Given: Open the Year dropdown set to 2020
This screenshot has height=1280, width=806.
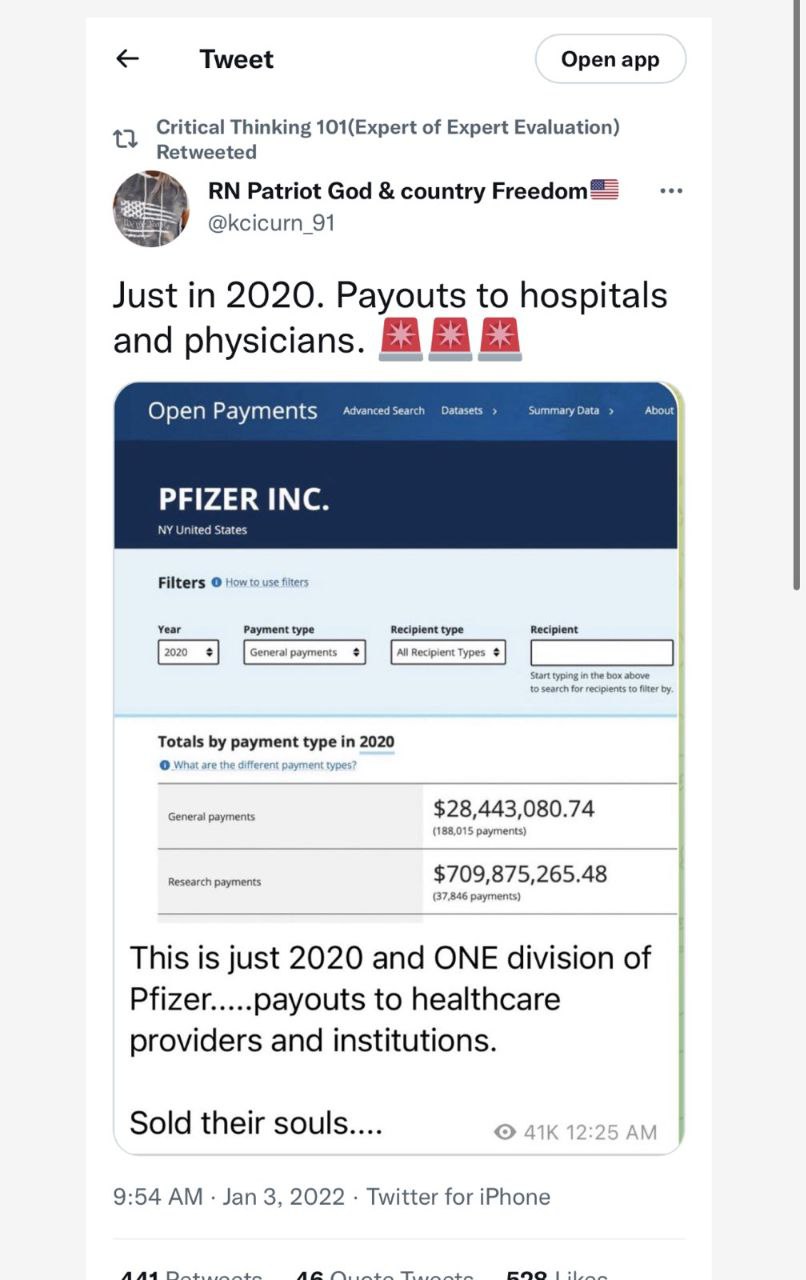Looking at the screenshot, I should coord(188,652).
